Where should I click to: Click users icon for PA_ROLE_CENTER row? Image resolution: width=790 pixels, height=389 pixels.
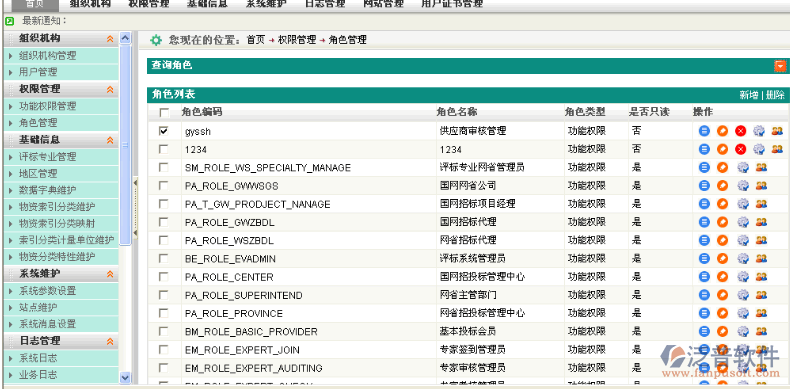pyautogui.click(x=761, y=276)
